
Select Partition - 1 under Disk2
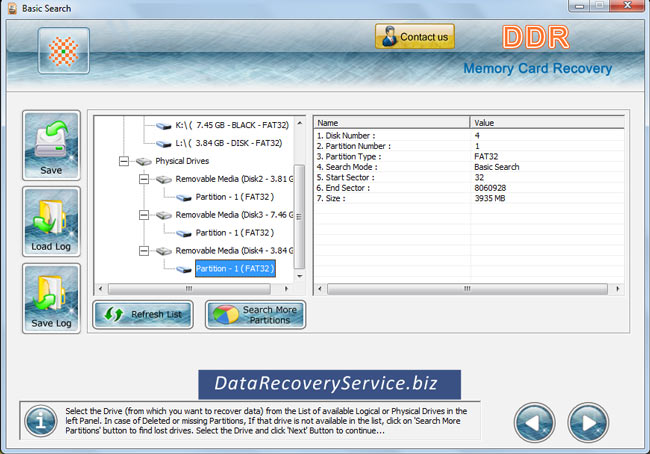point(235,197)
